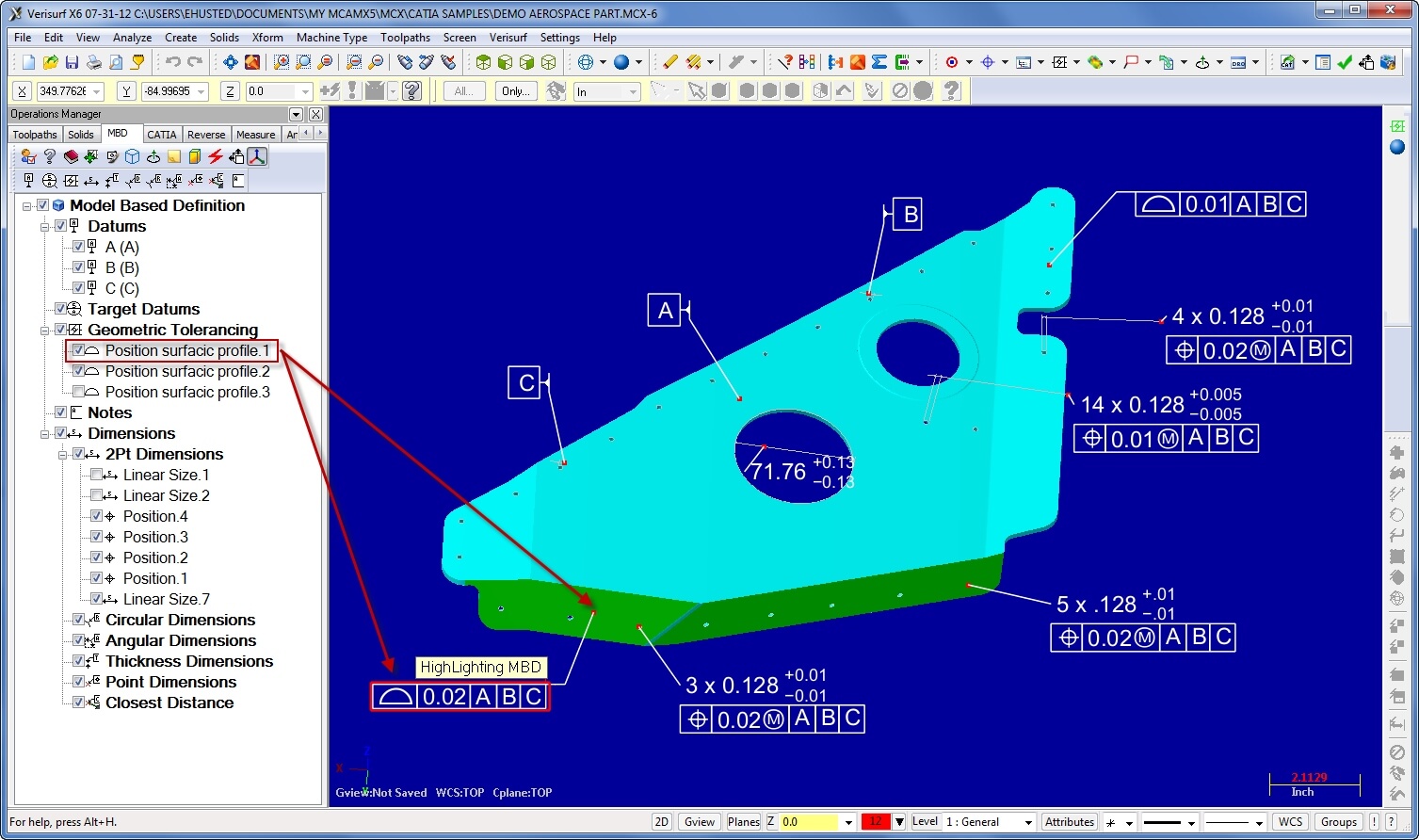Click the blue shaded sphere icon
1419x840 pixels.
click(621, 62)
